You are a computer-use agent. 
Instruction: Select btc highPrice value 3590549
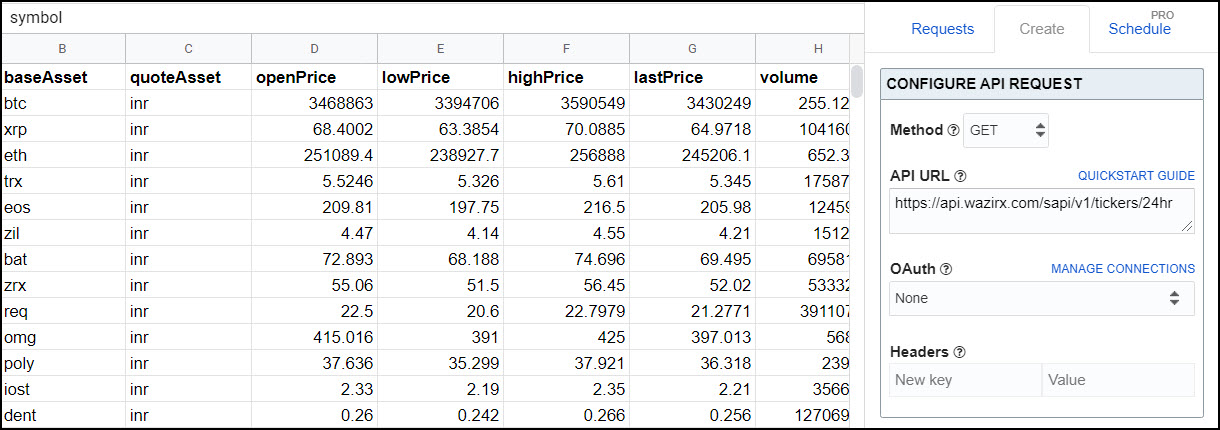coord(566,103)
